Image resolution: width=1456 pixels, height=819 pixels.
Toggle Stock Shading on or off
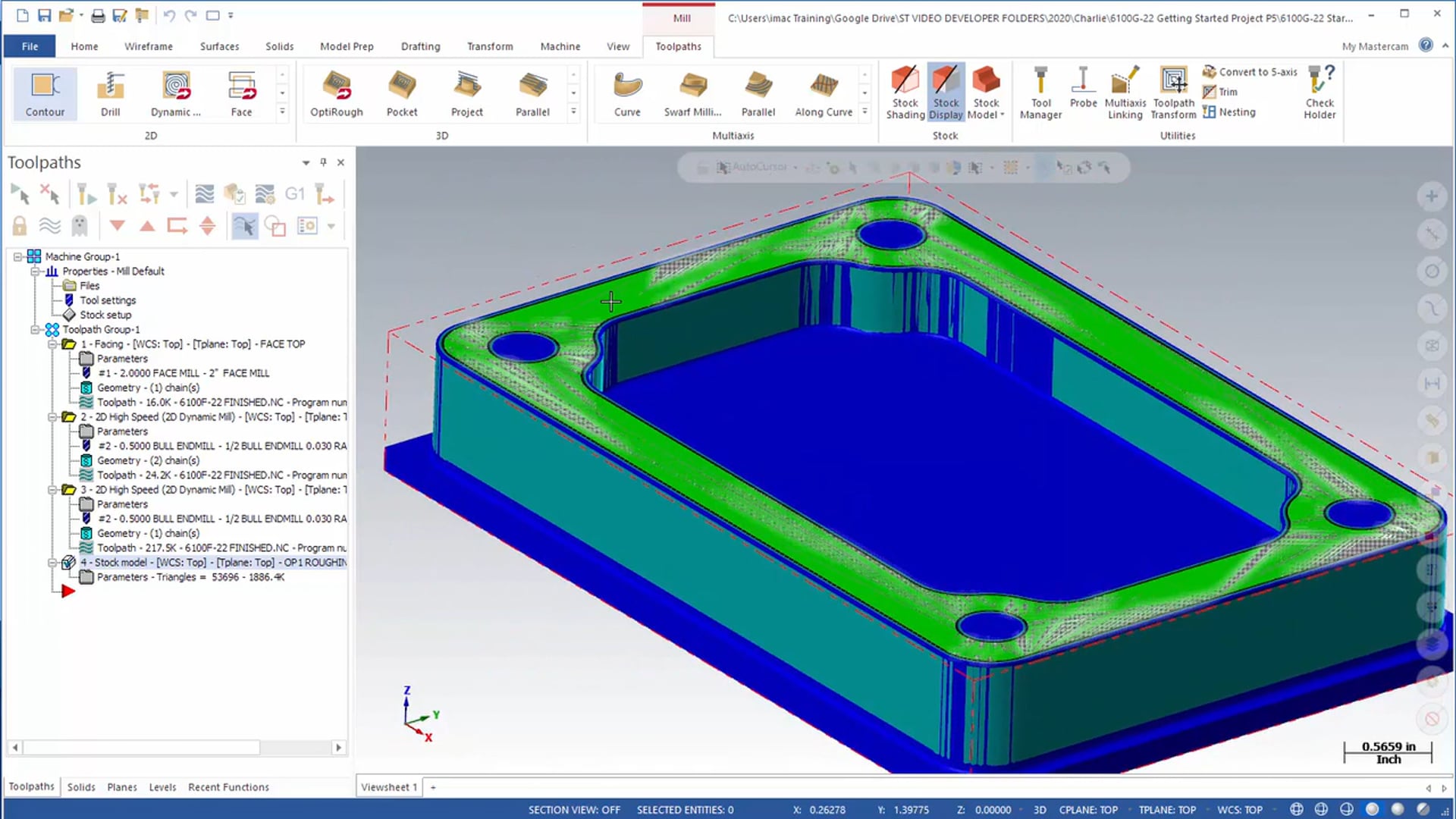click(905, 93)
